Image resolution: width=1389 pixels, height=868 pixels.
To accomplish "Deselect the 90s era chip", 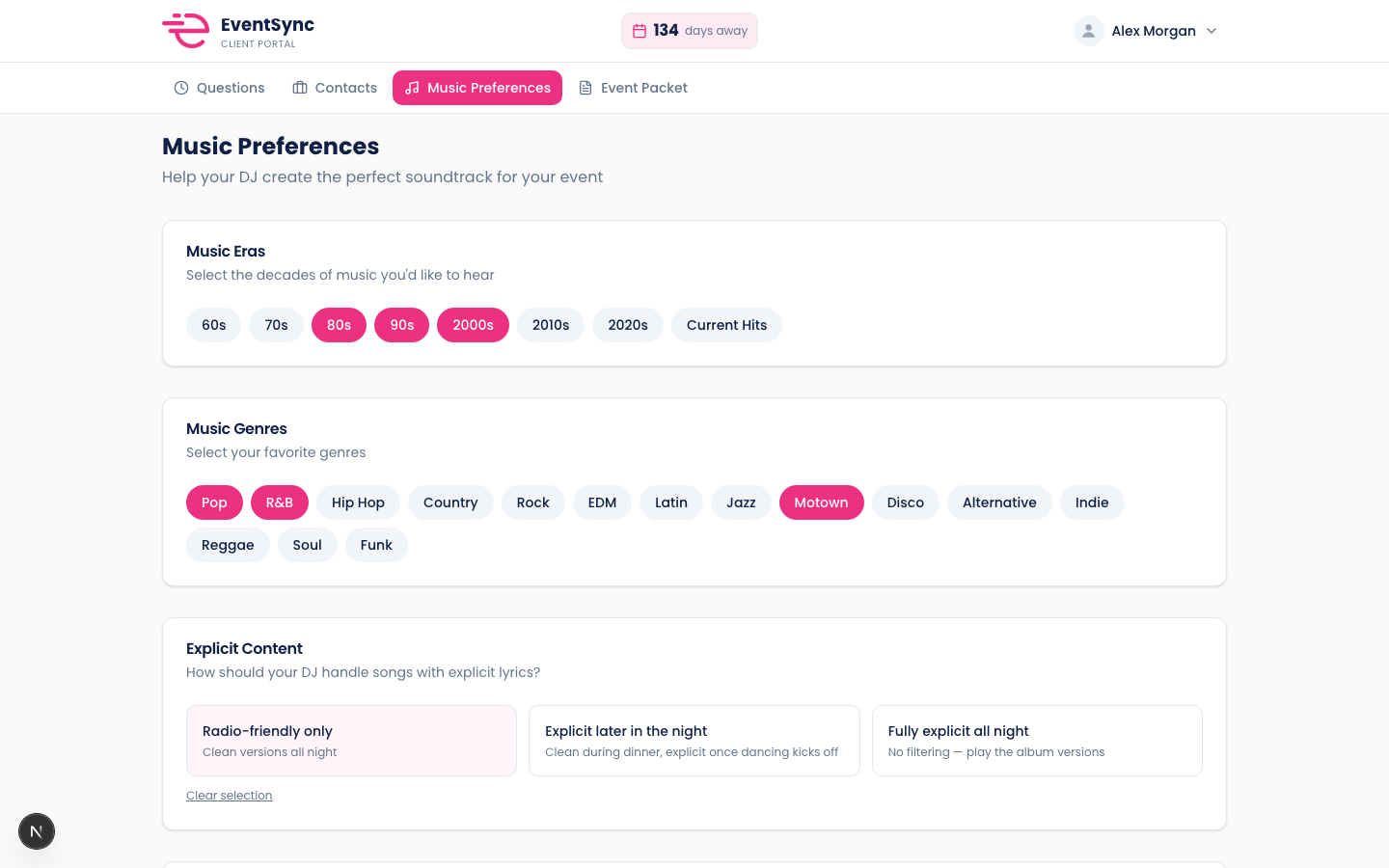I will 402,325.
